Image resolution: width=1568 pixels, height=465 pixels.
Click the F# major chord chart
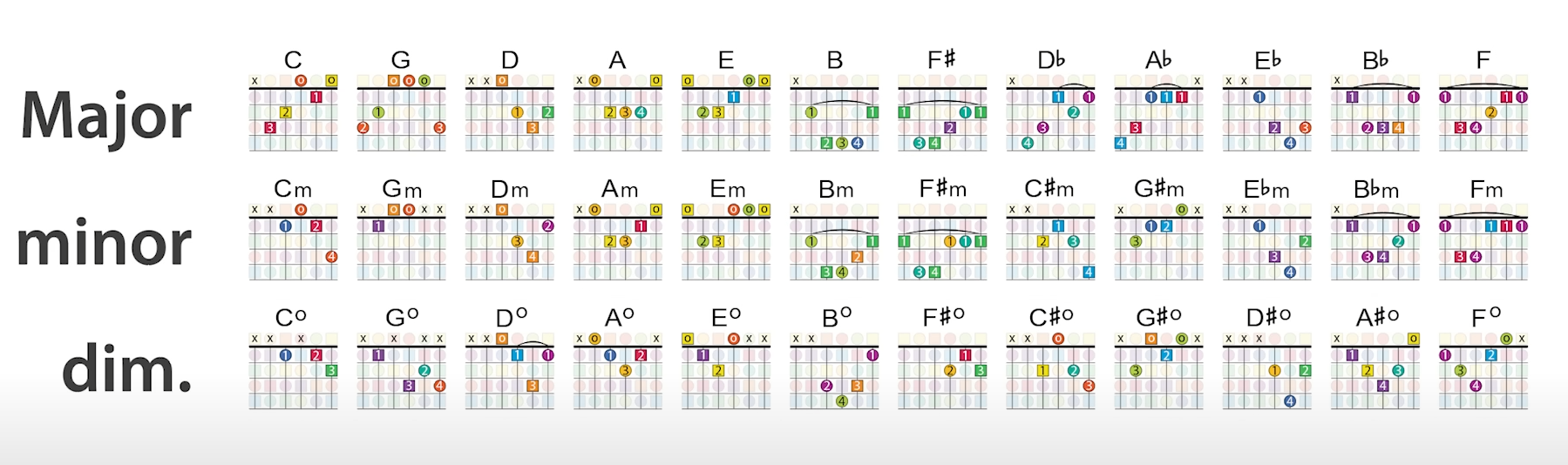point(942,113)
